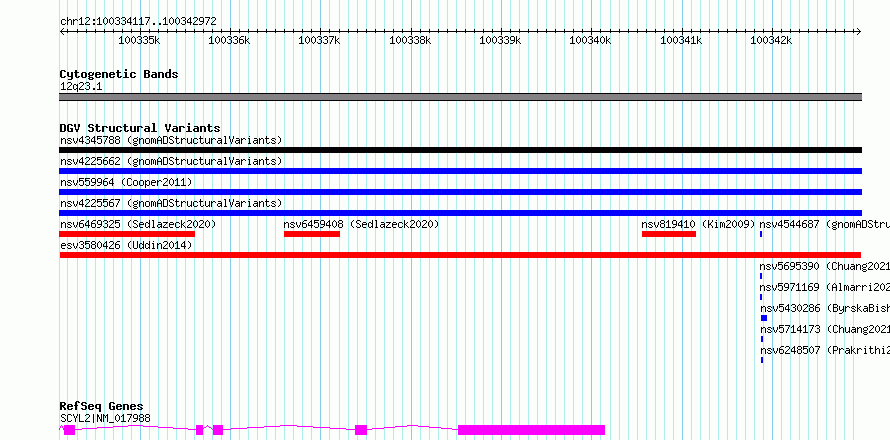Click the 100341k ruler tick label
This screenshot has width=890, height=440.
(681, 40)
